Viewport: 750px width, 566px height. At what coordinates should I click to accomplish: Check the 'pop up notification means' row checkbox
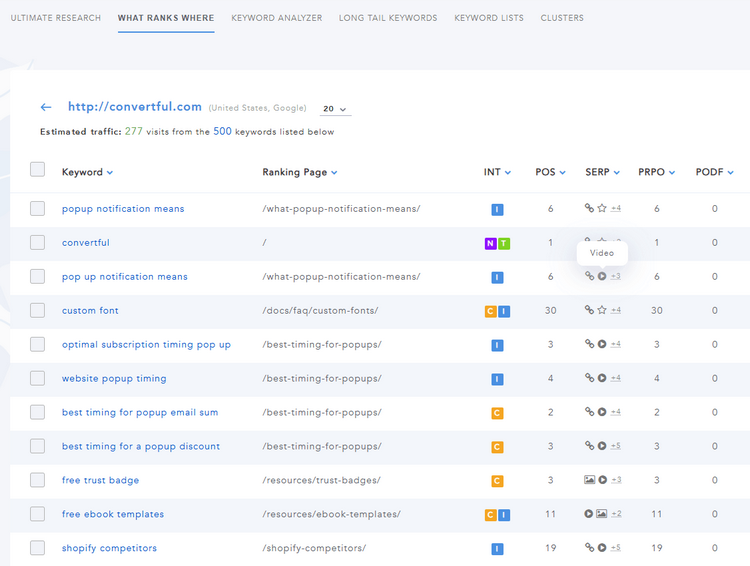(x=37, y=276)
